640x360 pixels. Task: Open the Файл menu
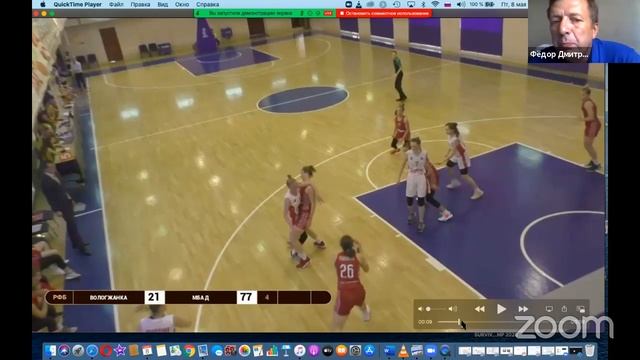pos(116,4)
